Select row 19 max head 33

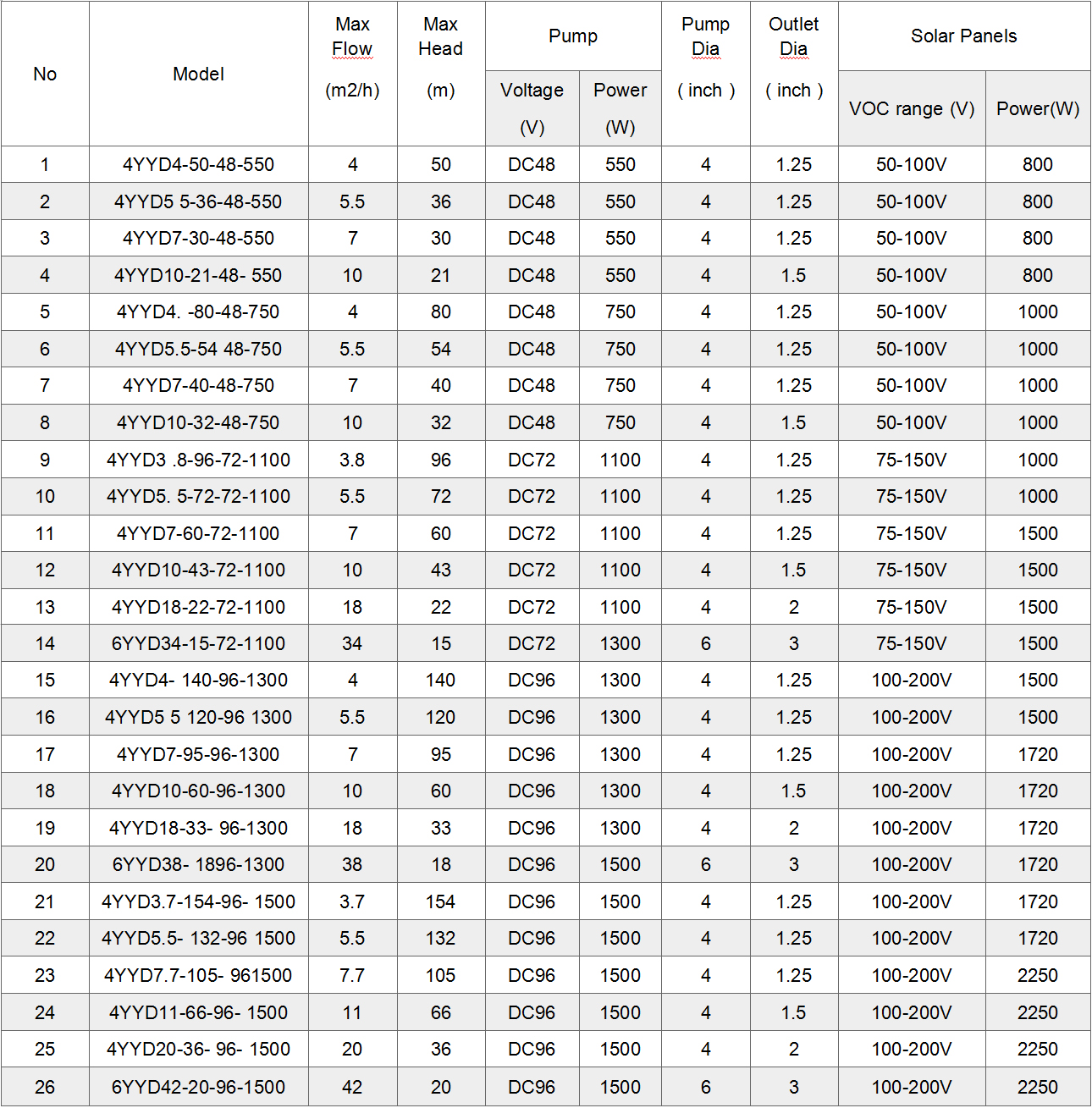[x=440, y=828]
